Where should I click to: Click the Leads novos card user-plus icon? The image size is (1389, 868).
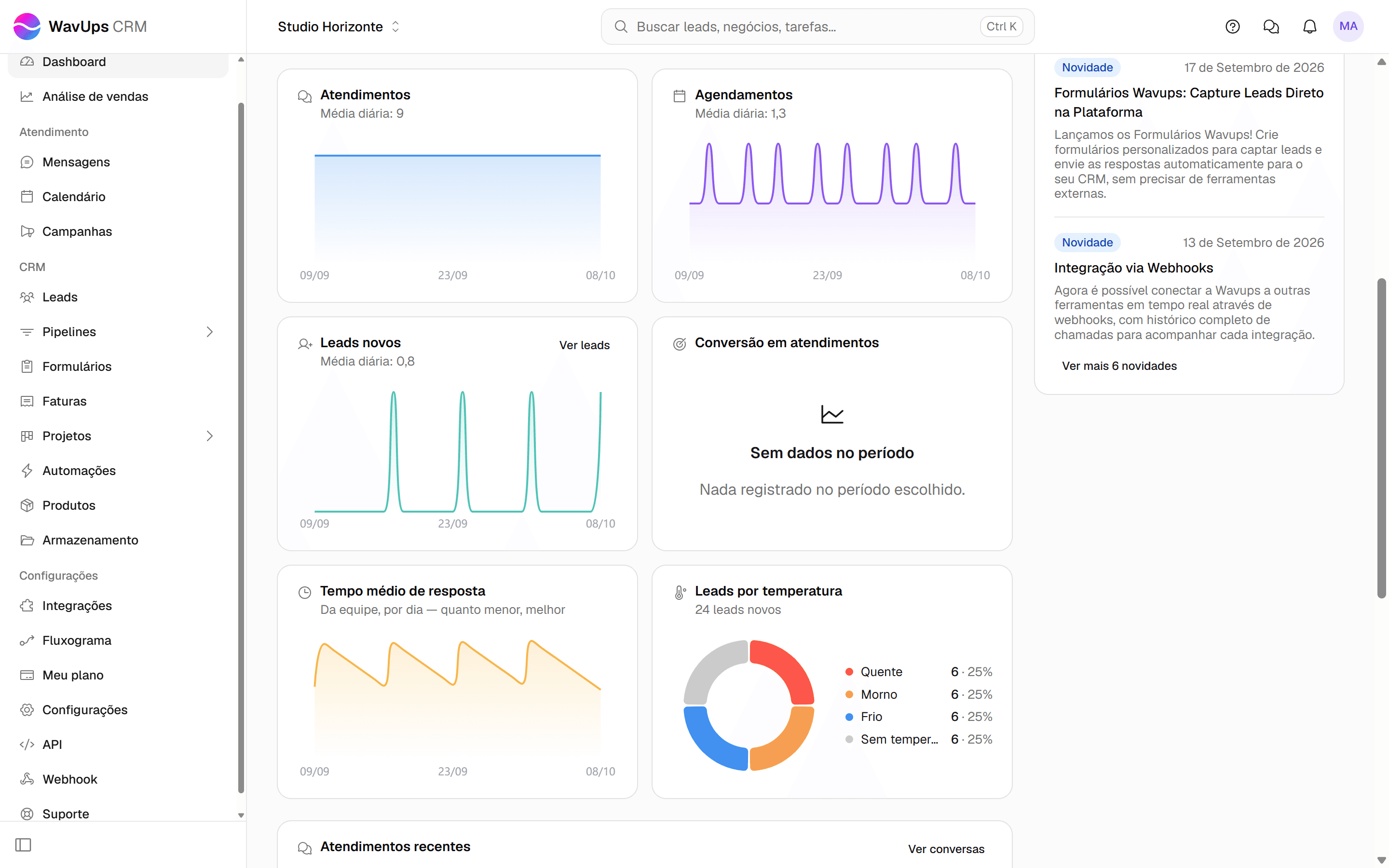coord(305,344)
